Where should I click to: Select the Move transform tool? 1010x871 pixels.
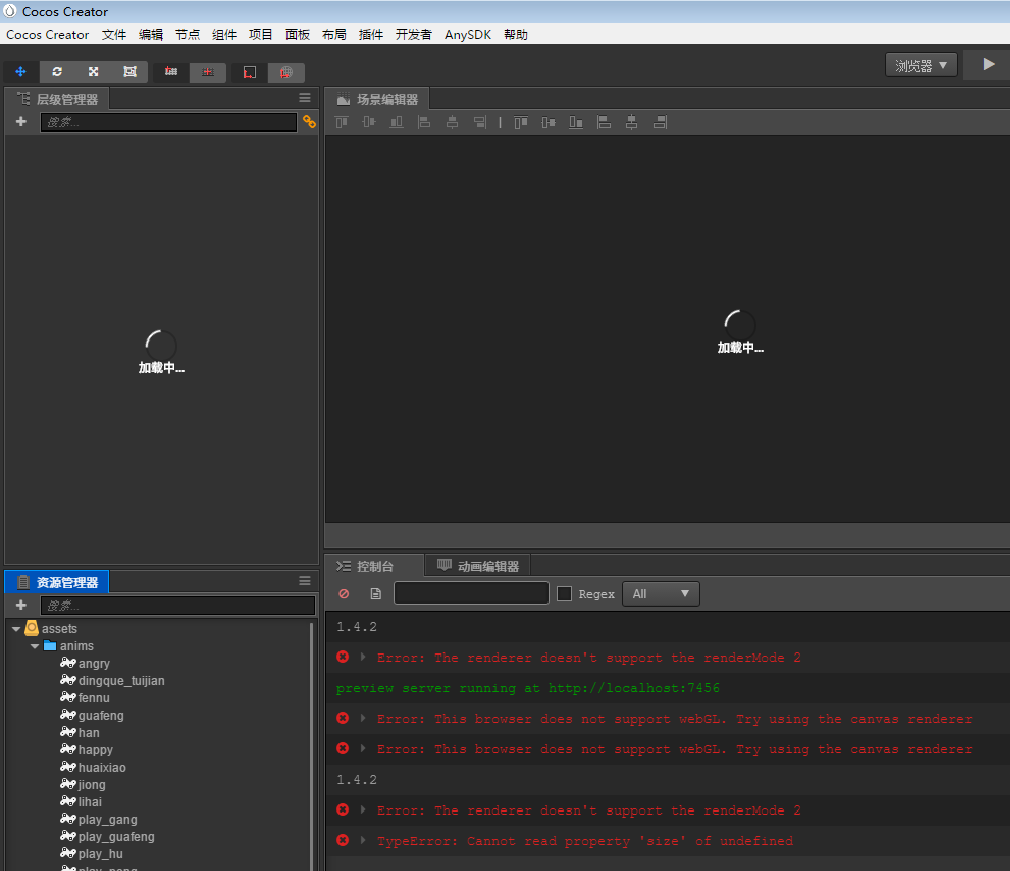21,72
